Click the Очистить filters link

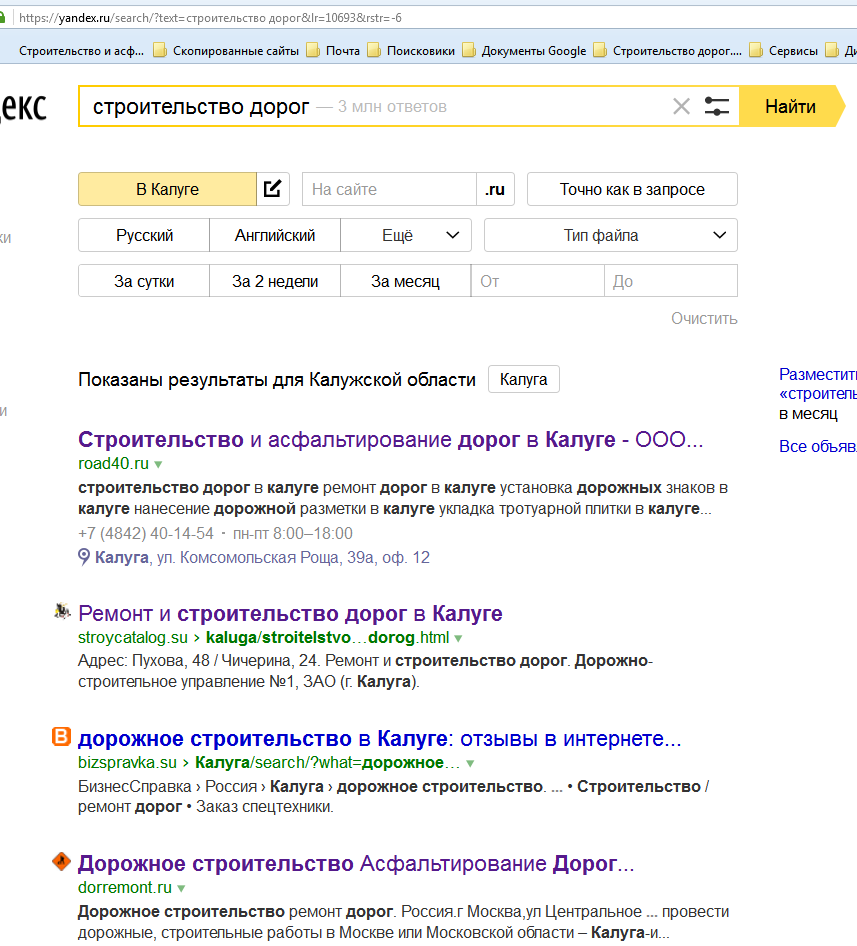tap(704, 319)
